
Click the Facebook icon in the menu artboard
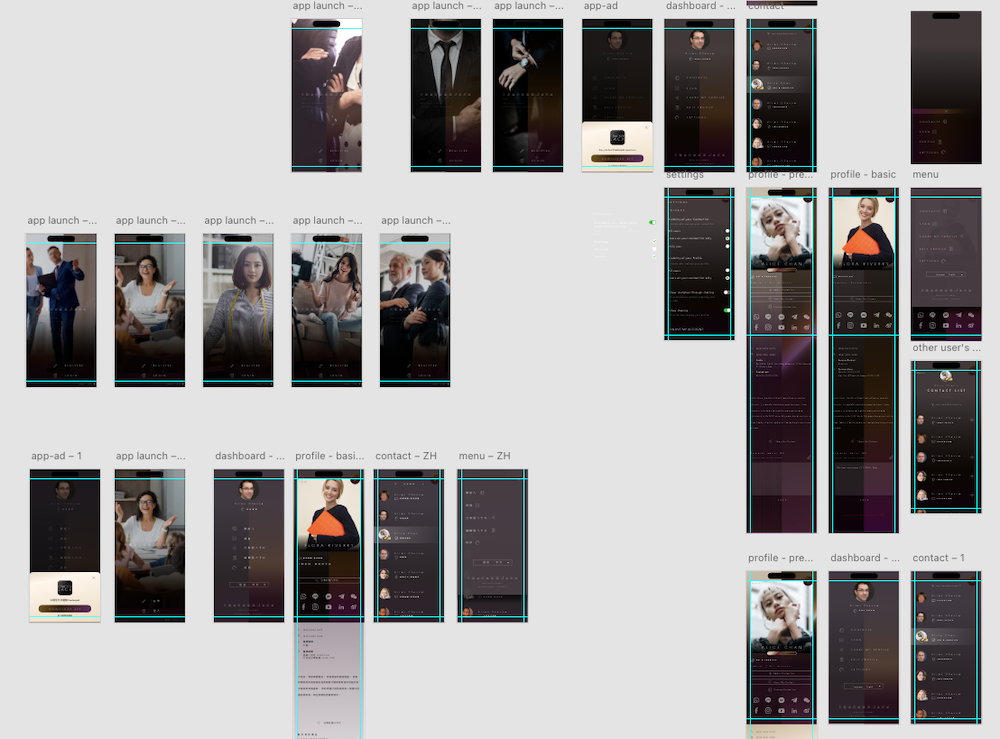[x=921, y=326]
